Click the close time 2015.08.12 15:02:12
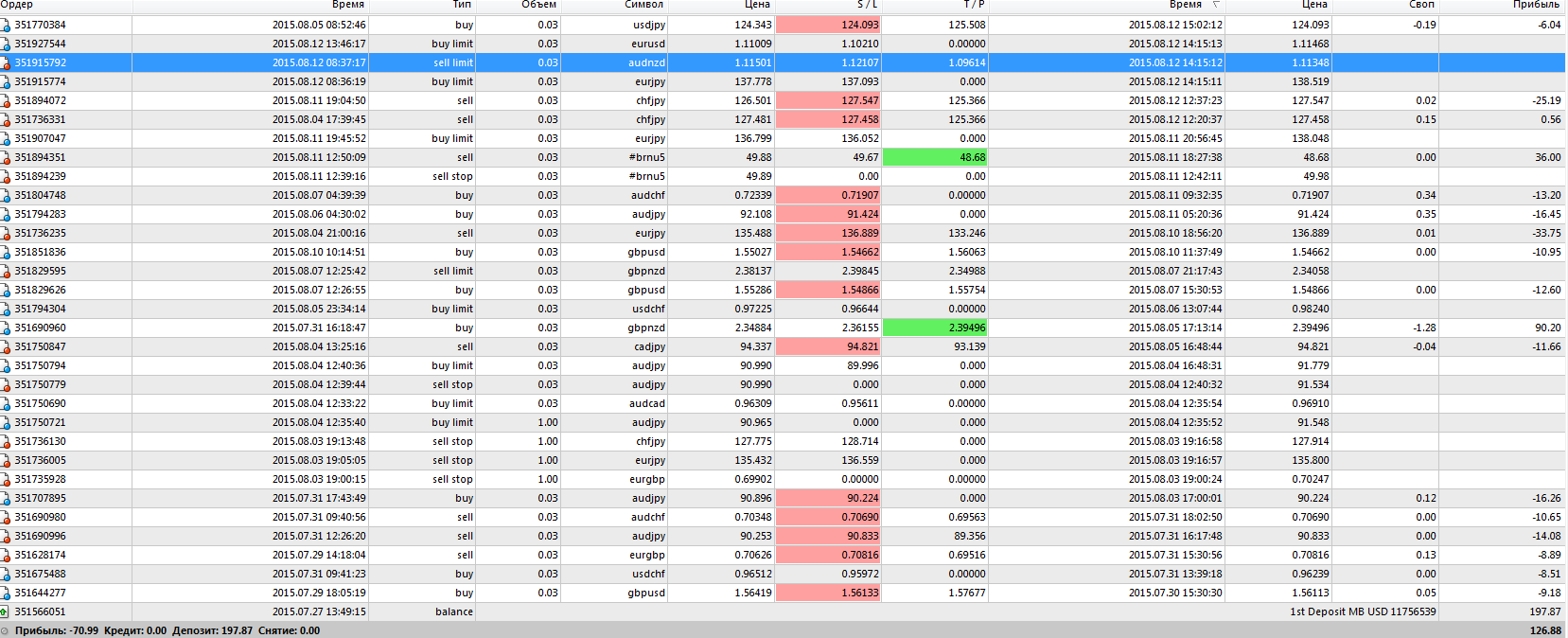 click(x=1175, y=25)
